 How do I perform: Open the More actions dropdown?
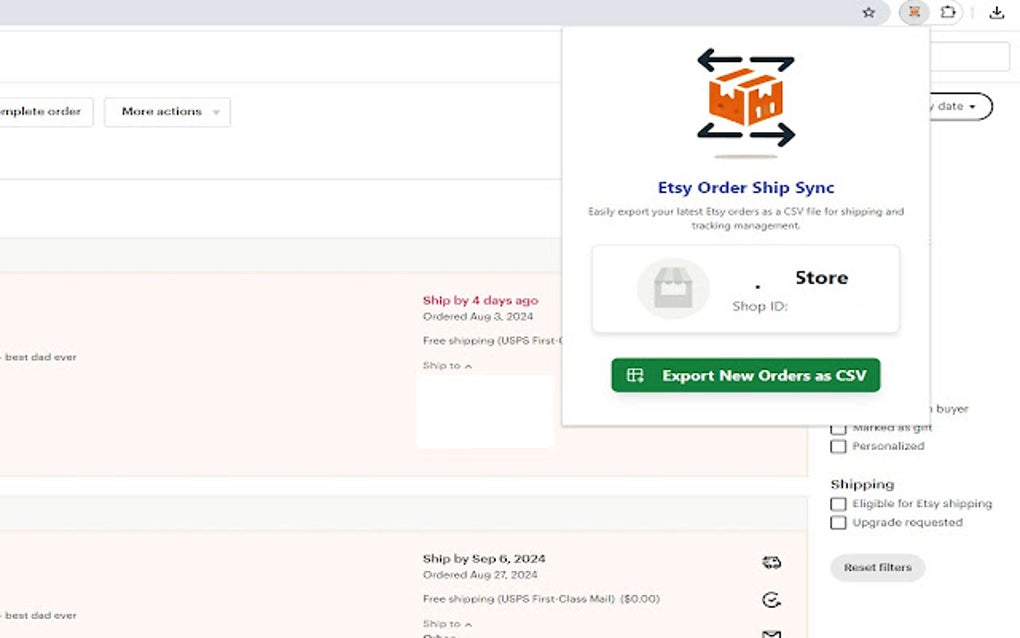[x=167, y=111]
